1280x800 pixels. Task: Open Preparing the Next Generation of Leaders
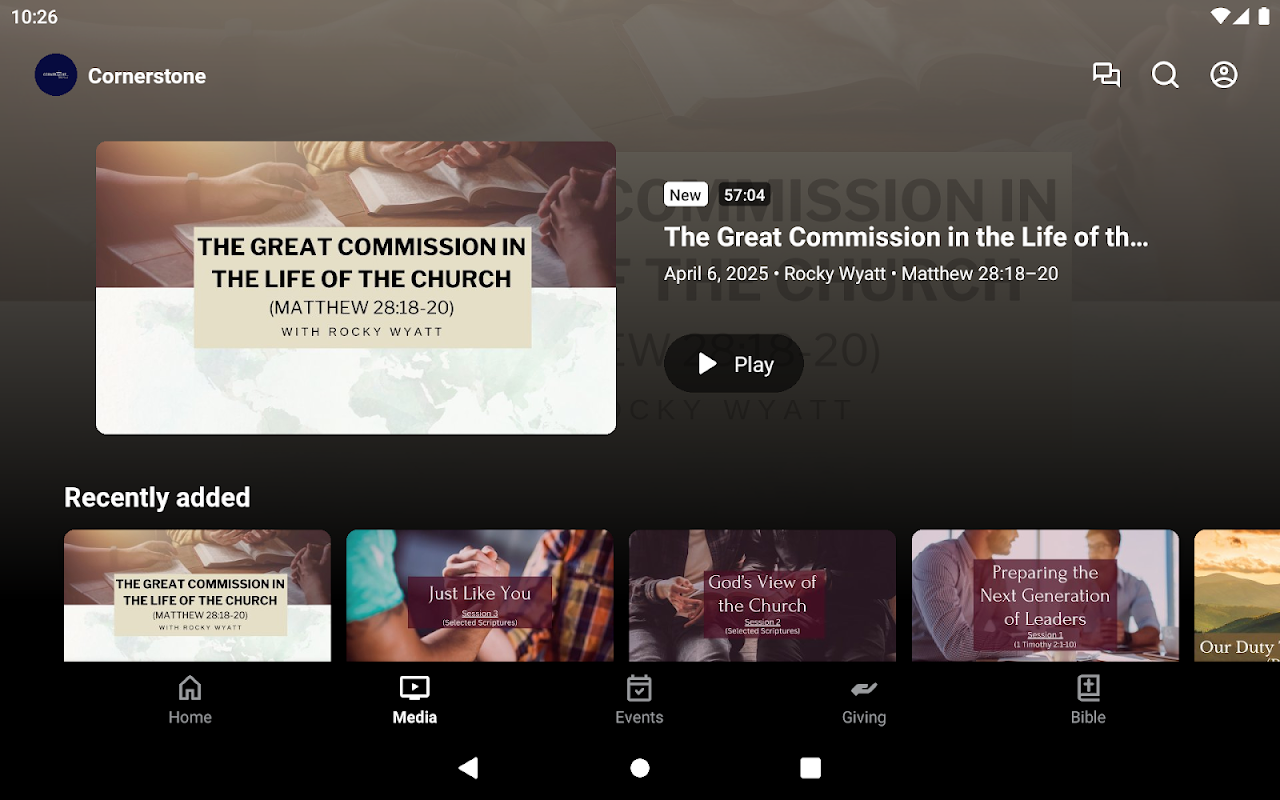1045,596
